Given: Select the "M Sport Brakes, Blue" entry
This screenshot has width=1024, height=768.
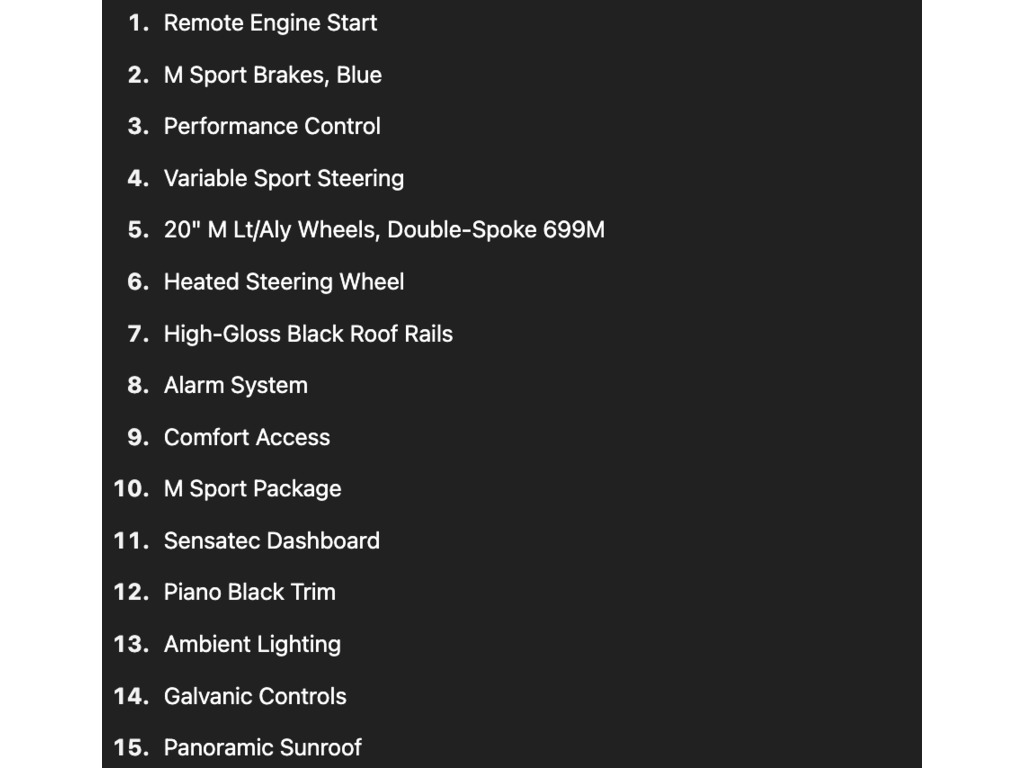Looking at the screenshot, I should click(x=272, y=75).
